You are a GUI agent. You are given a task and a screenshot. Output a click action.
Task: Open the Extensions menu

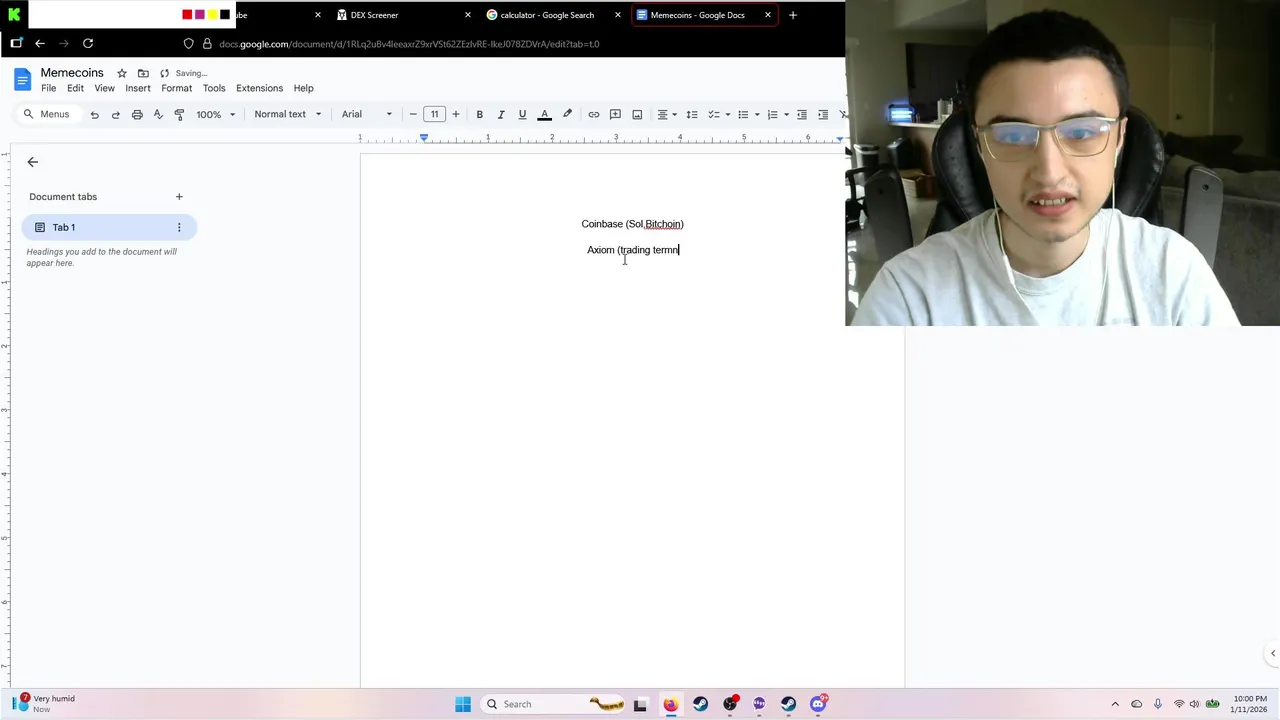click(x=259, y=88)
